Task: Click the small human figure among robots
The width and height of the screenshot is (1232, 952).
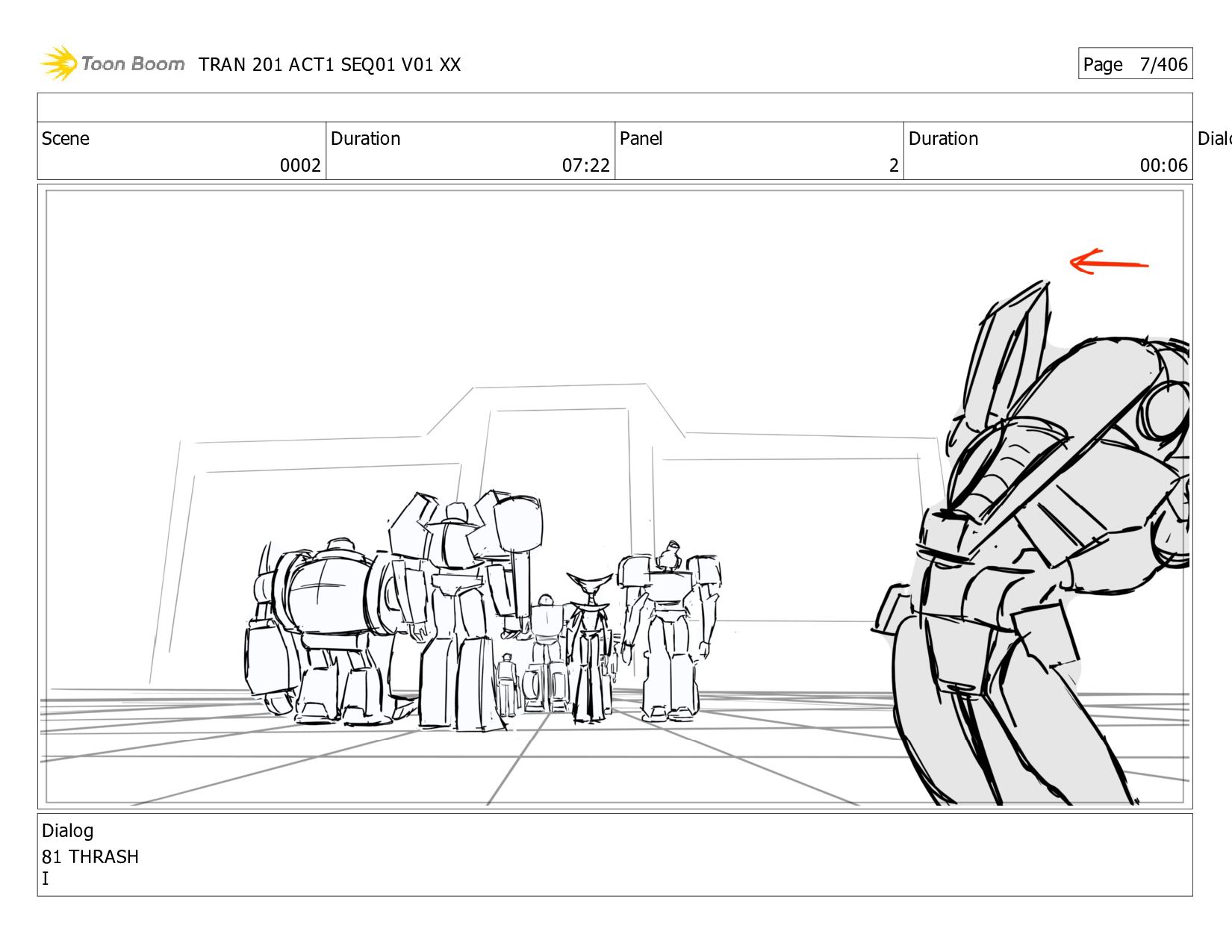Action: click(507, 683)
